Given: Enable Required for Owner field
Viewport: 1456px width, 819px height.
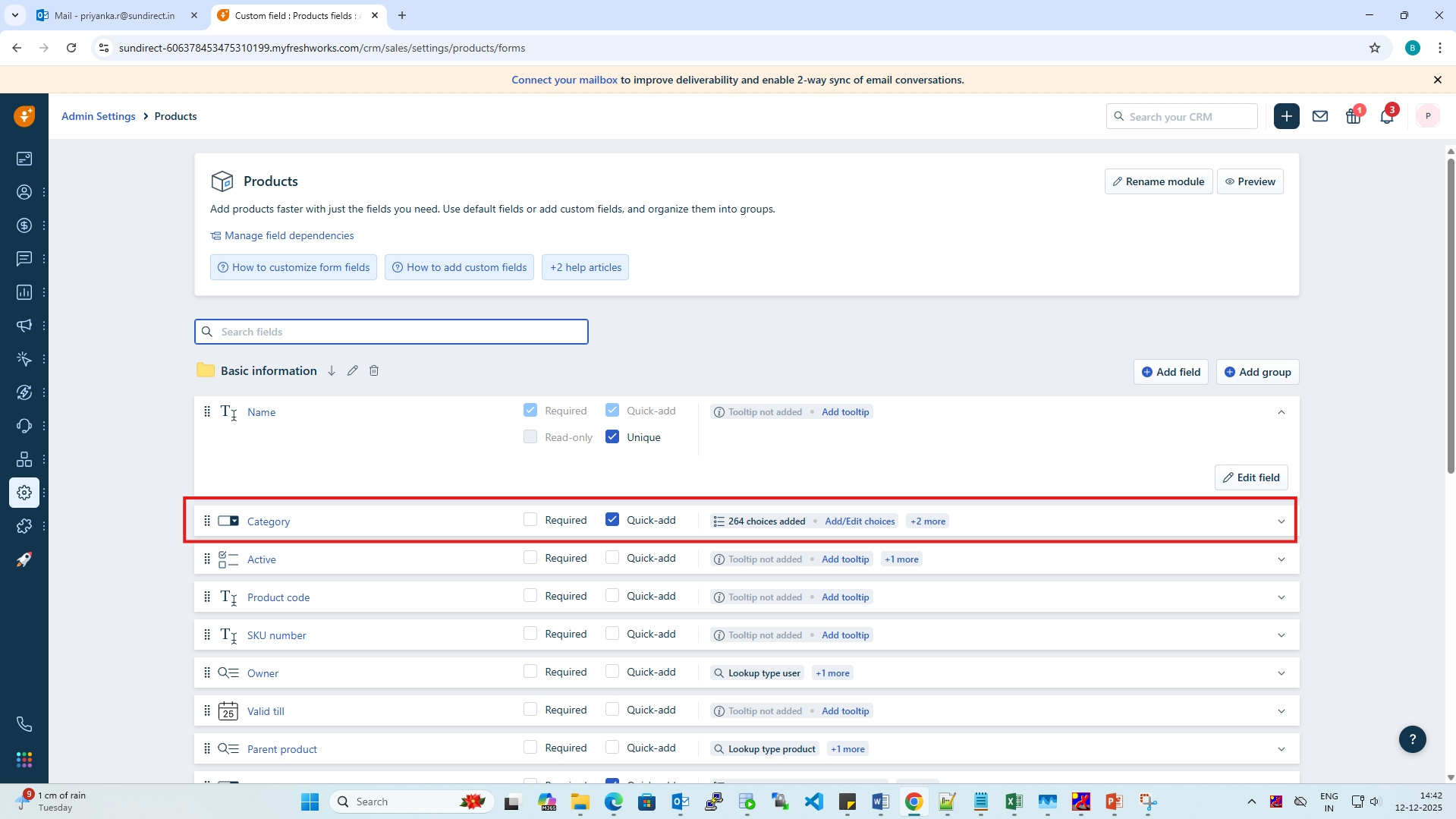Looking at the screenshot, I should pyautogui.click(x=530, y=671).
